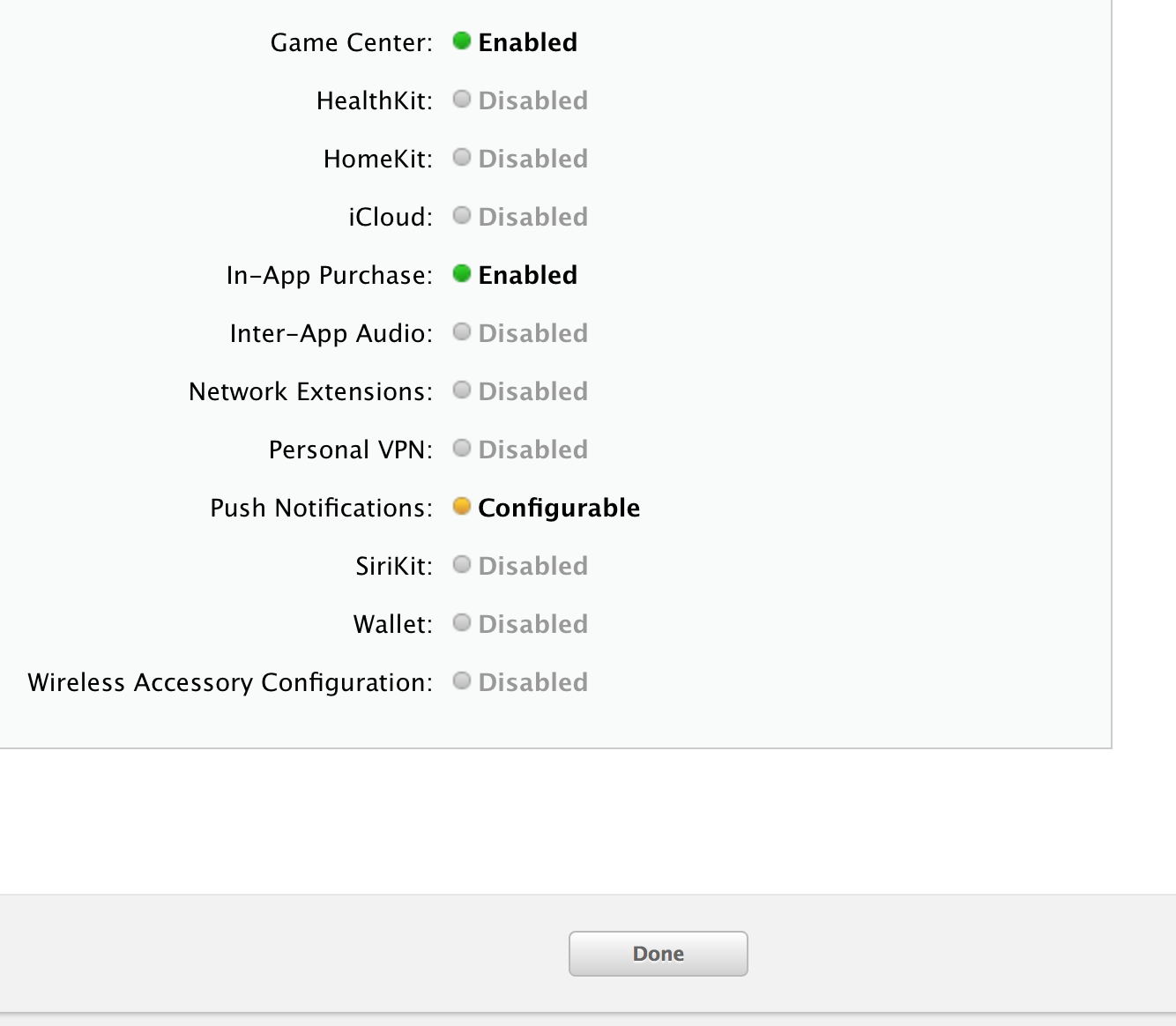Click the green In-App Purchase status dot
1176x1026 pixels.
coord(461,273)
